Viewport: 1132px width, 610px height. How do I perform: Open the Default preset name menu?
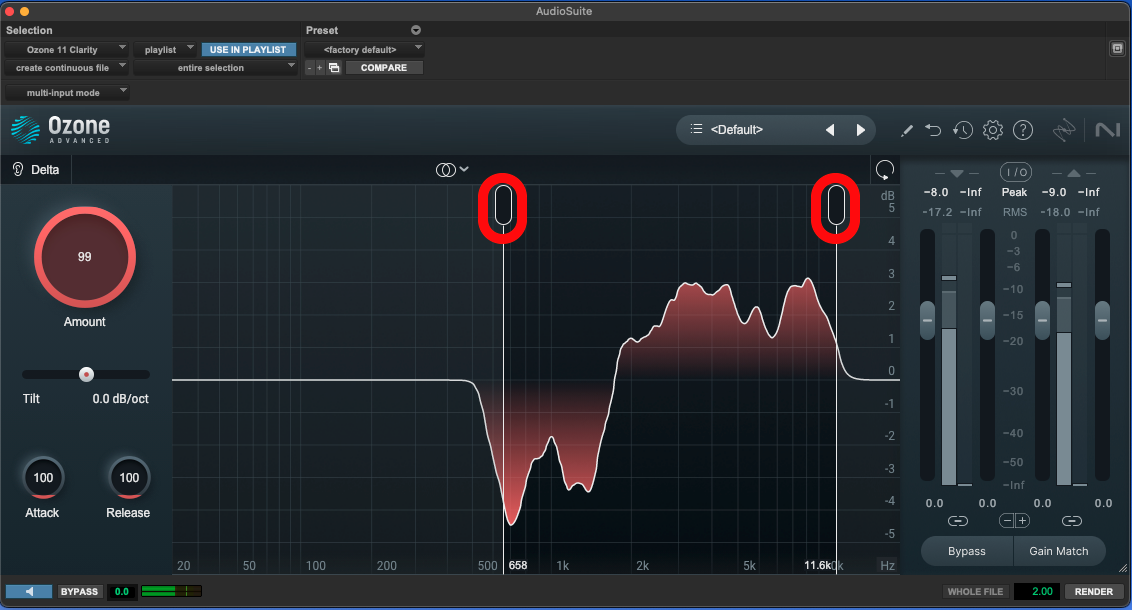tap(736, 130)
